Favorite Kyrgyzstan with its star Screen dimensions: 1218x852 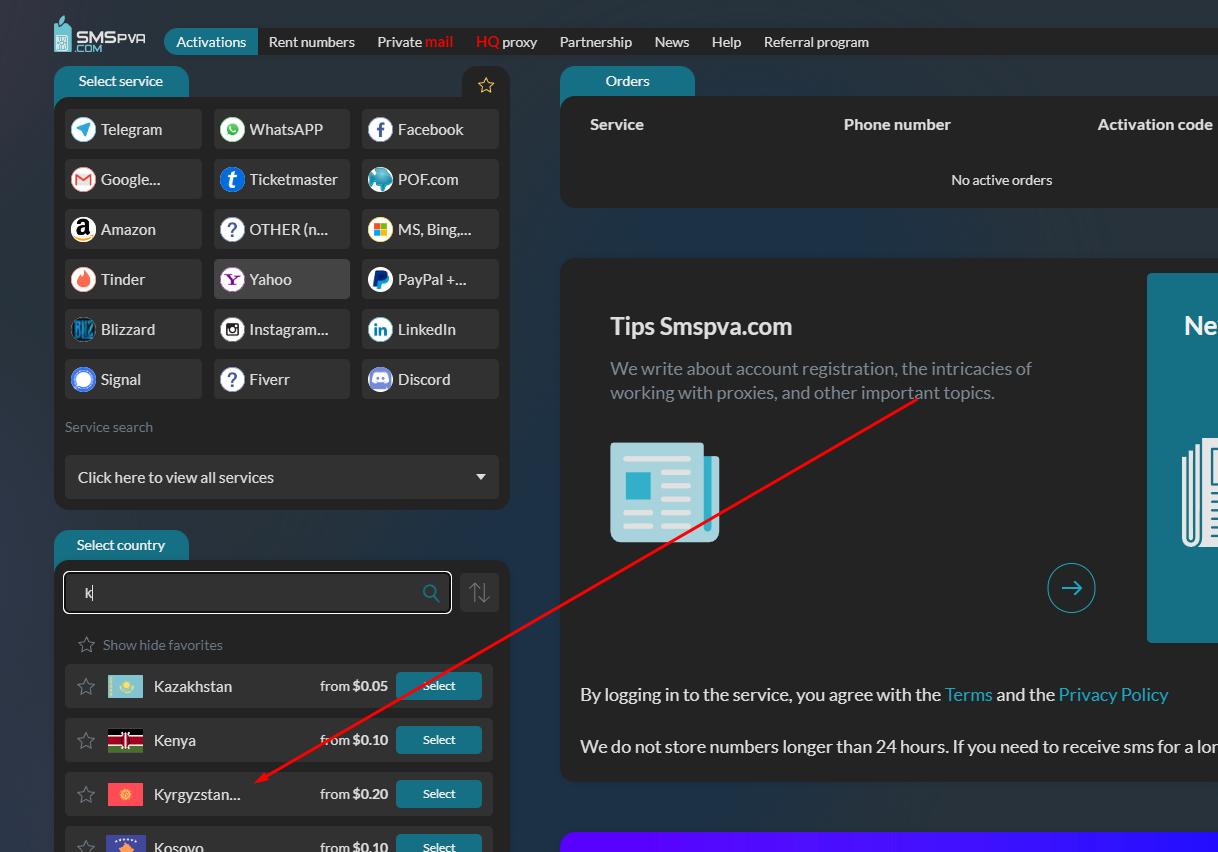pos(86,794)
